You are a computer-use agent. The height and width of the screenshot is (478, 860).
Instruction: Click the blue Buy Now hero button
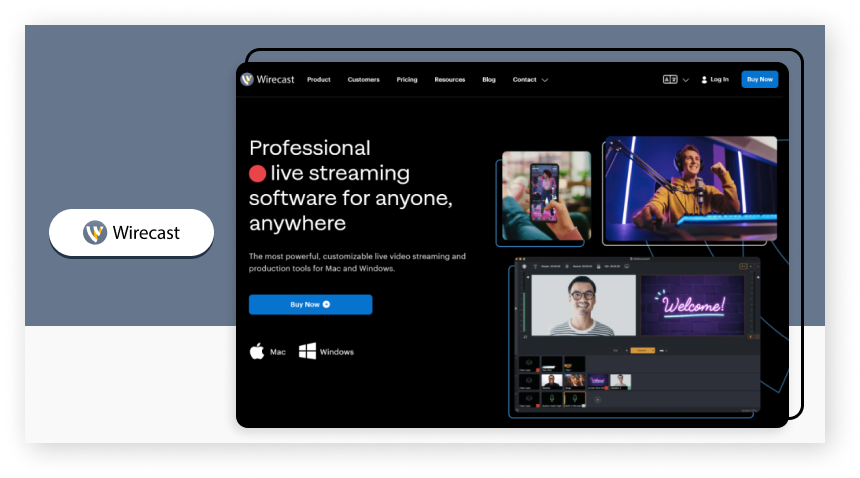[x=310, y=304]
